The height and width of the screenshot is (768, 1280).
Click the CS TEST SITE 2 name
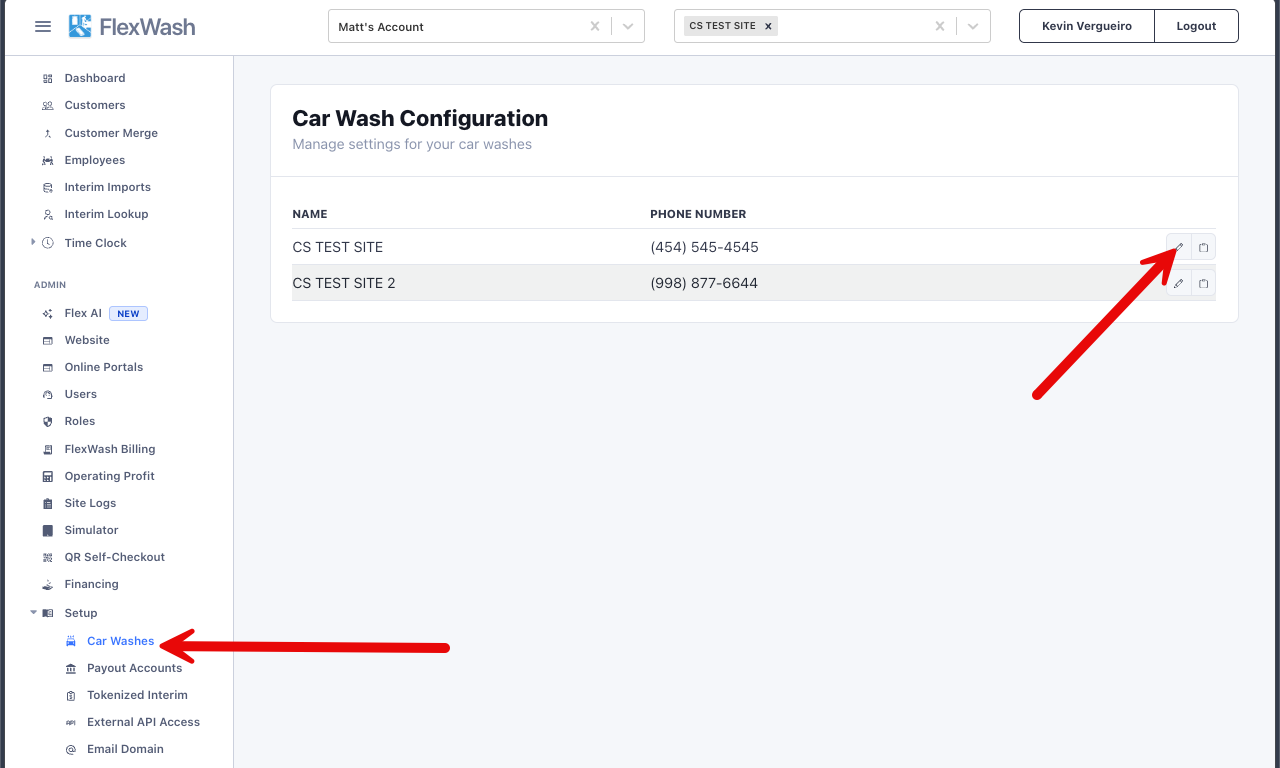point(344,283)
